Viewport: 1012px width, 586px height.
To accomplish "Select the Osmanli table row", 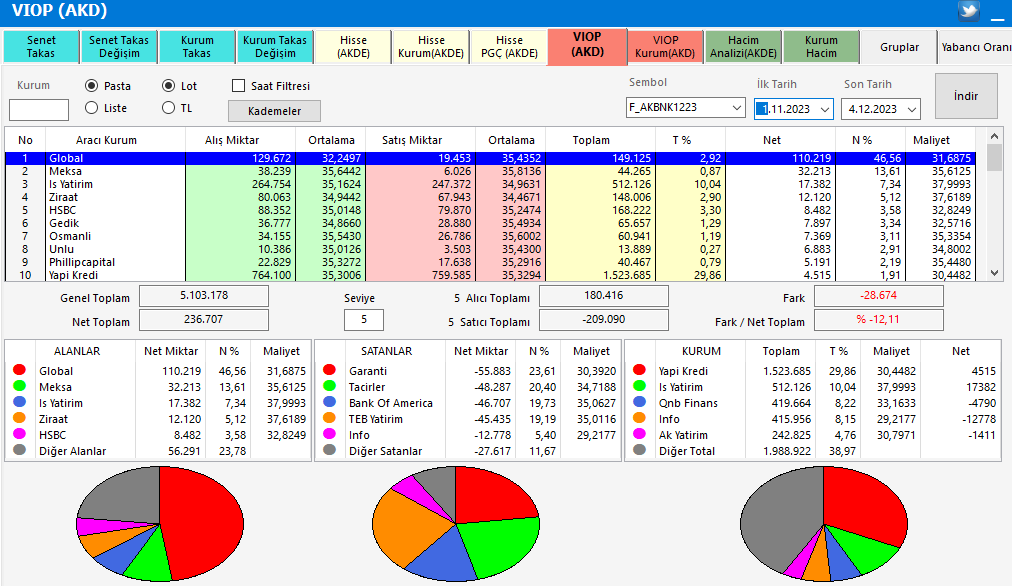I will pos(491,236).
